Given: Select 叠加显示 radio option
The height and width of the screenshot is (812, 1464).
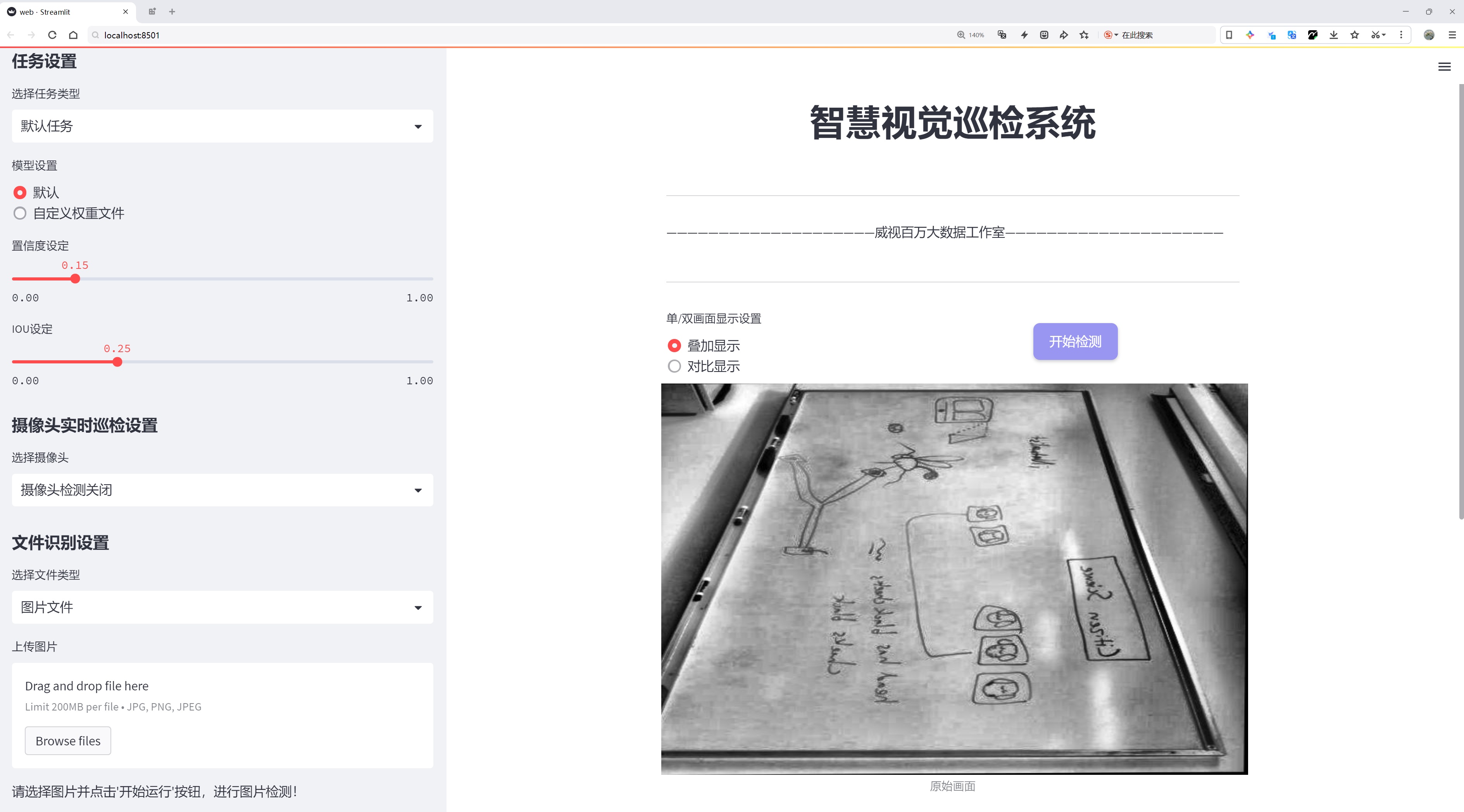Looking at the screenshot, I should pos(674,345).
